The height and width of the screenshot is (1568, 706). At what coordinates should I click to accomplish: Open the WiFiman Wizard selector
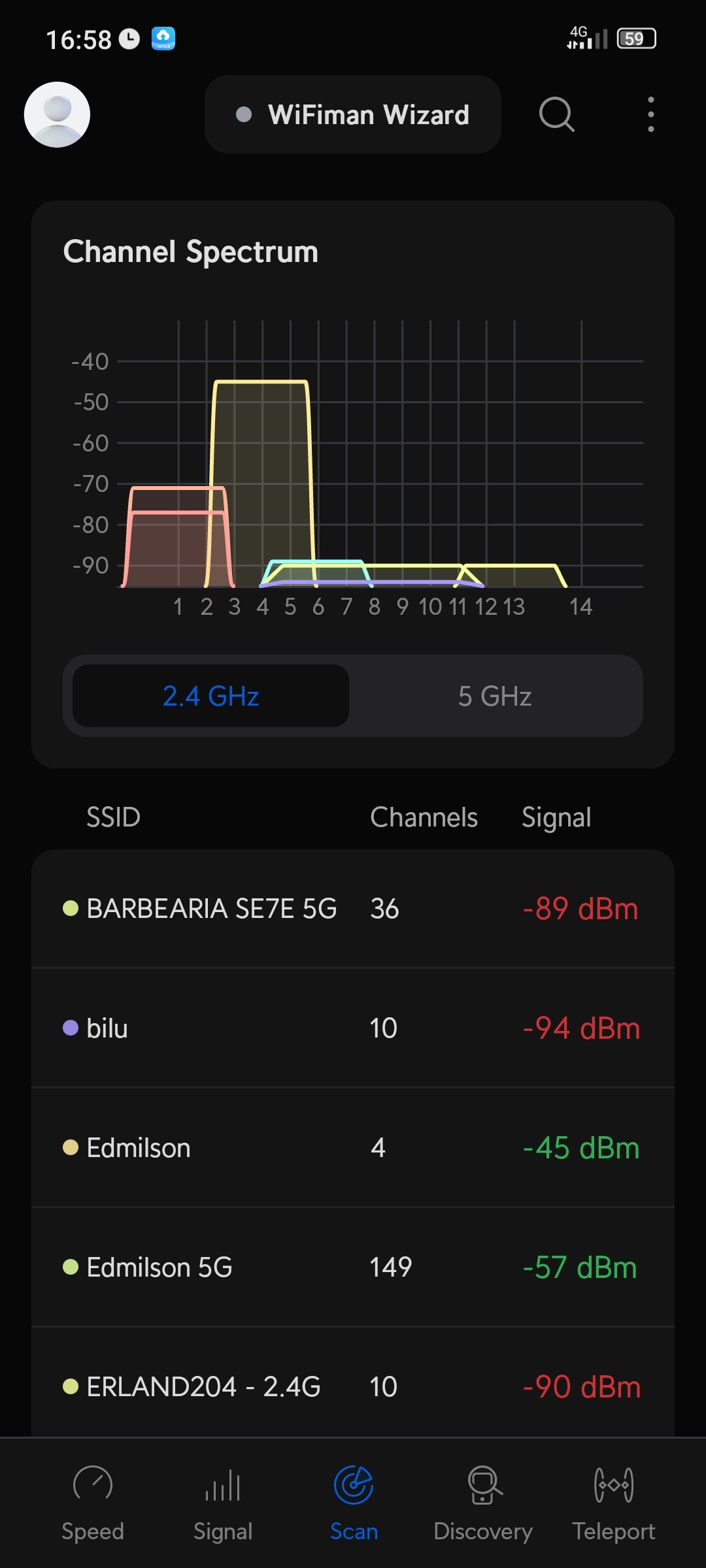[x=353, y=115]
